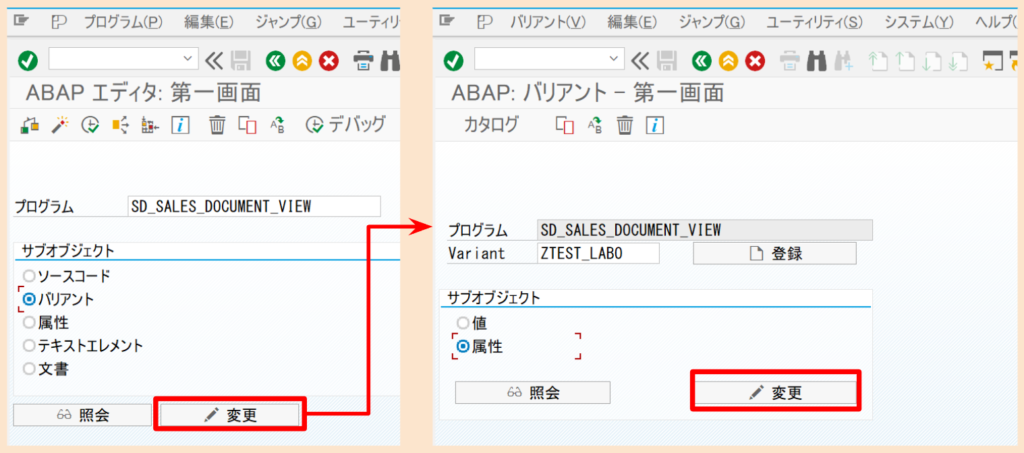Select バリアント radio button
The width and height of the screenshot is (1024, 453).
pyautogui.click(x=29, y=300)
